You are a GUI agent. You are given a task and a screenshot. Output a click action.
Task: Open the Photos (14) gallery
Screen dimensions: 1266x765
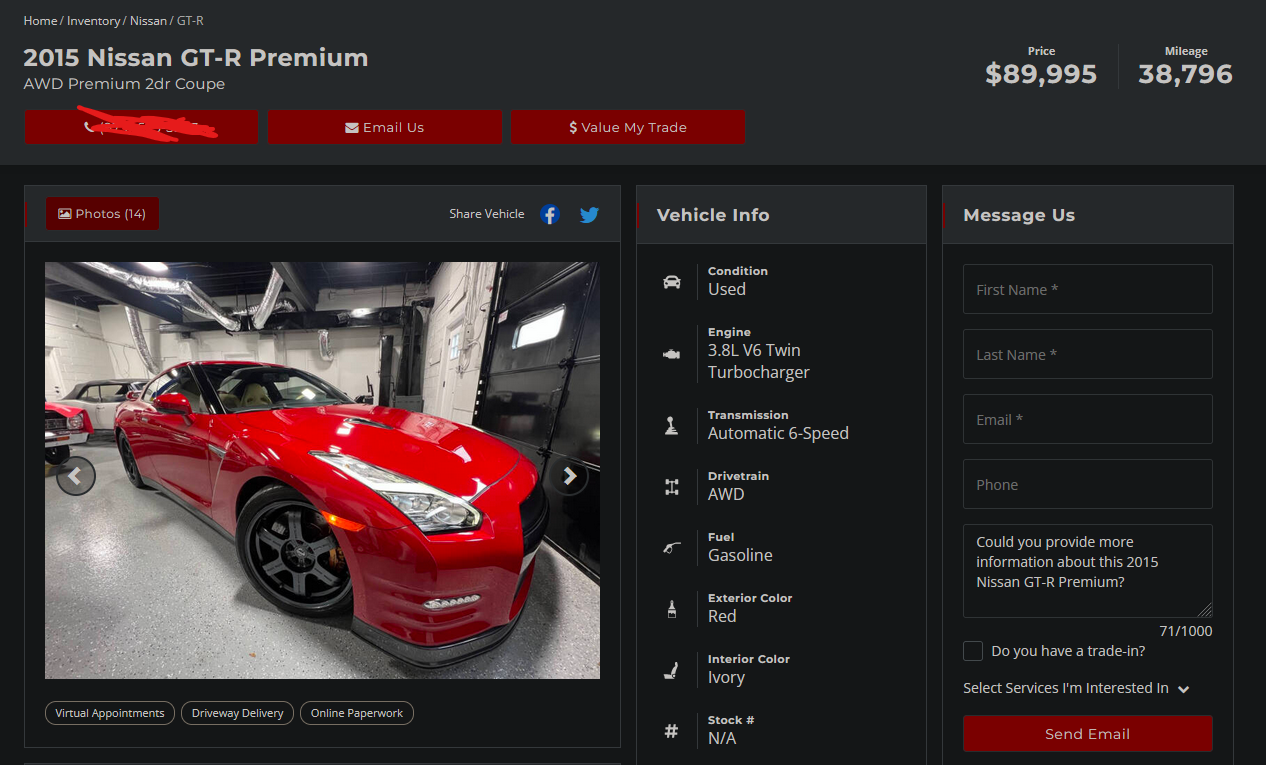click(102, 214)
